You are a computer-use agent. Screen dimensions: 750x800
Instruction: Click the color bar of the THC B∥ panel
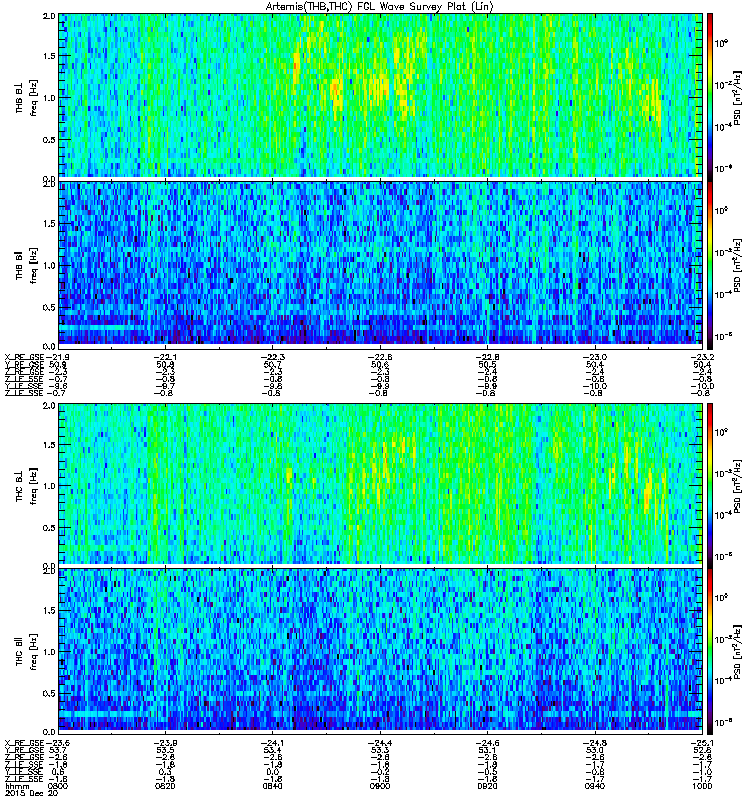coord(710,651)
